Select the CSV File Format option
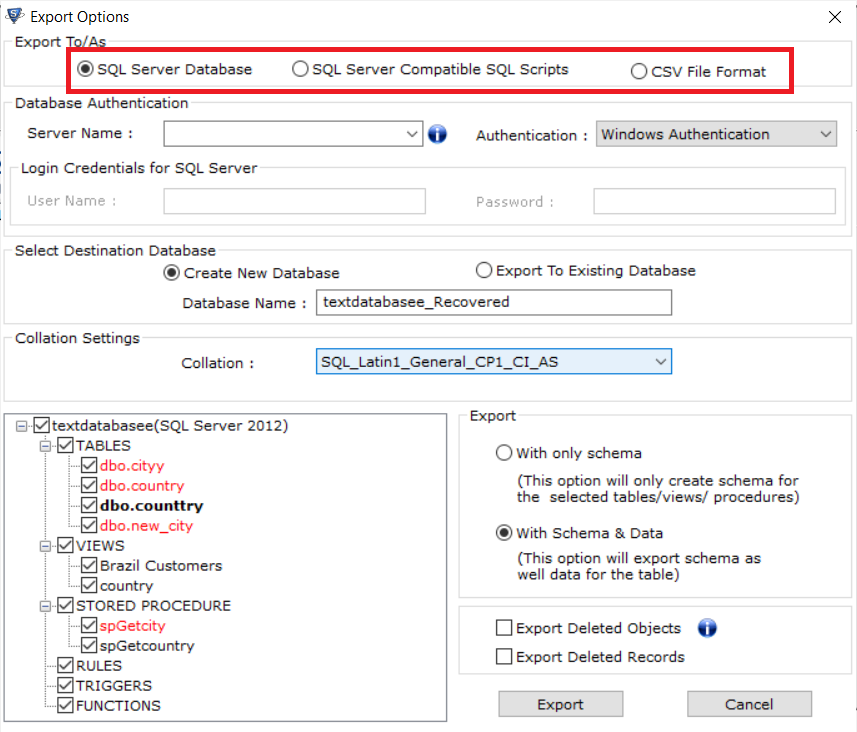 (x=638, y=70)
